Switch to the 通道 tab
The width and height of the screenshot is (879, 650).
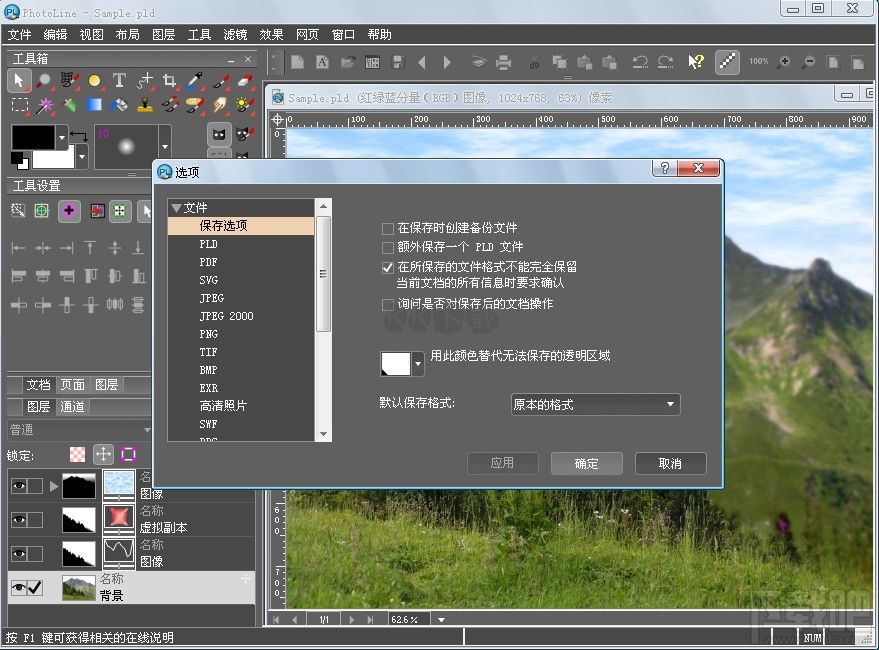[72, 406]
